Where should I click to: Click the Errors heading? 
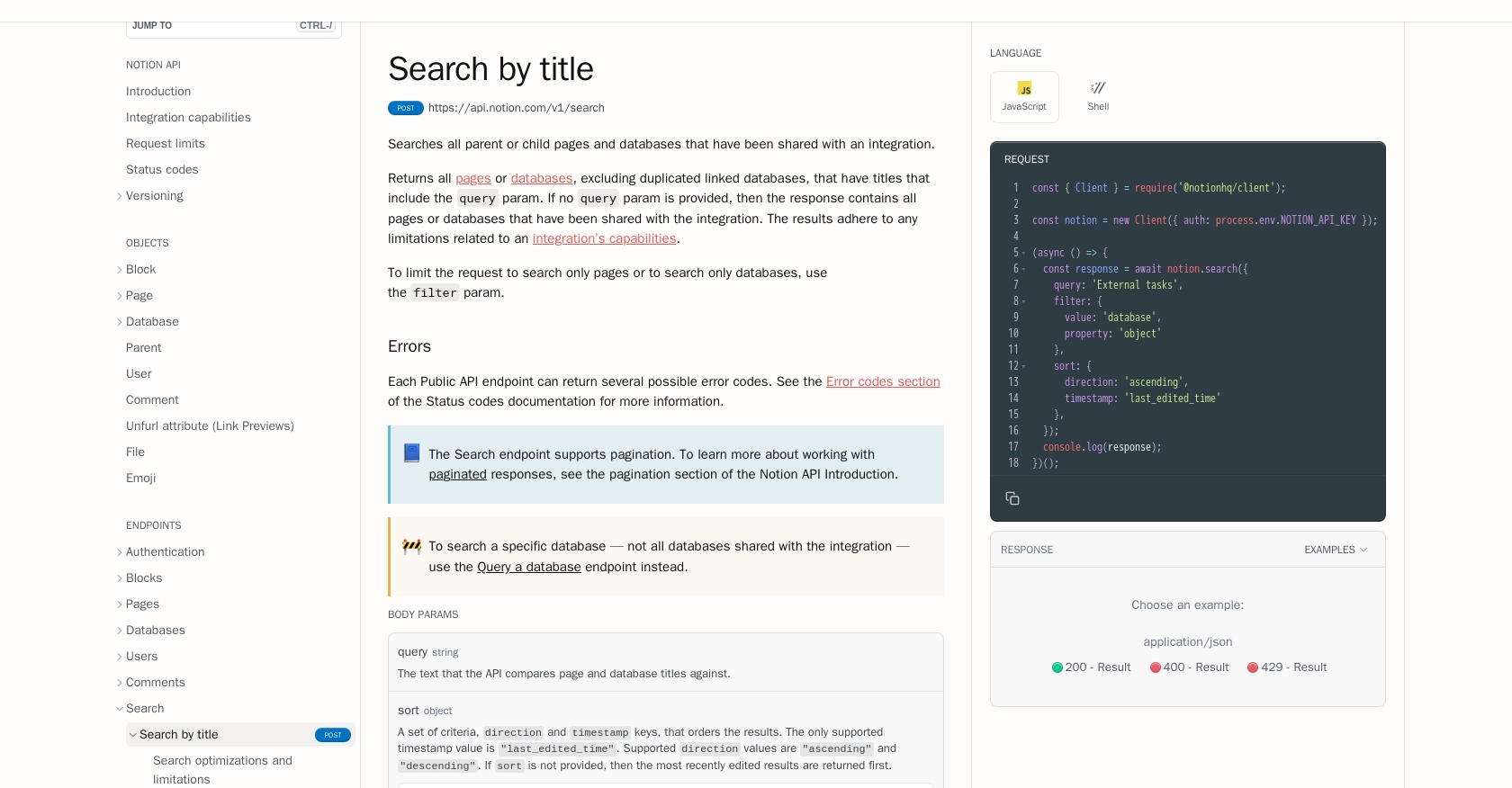(409, 346)
